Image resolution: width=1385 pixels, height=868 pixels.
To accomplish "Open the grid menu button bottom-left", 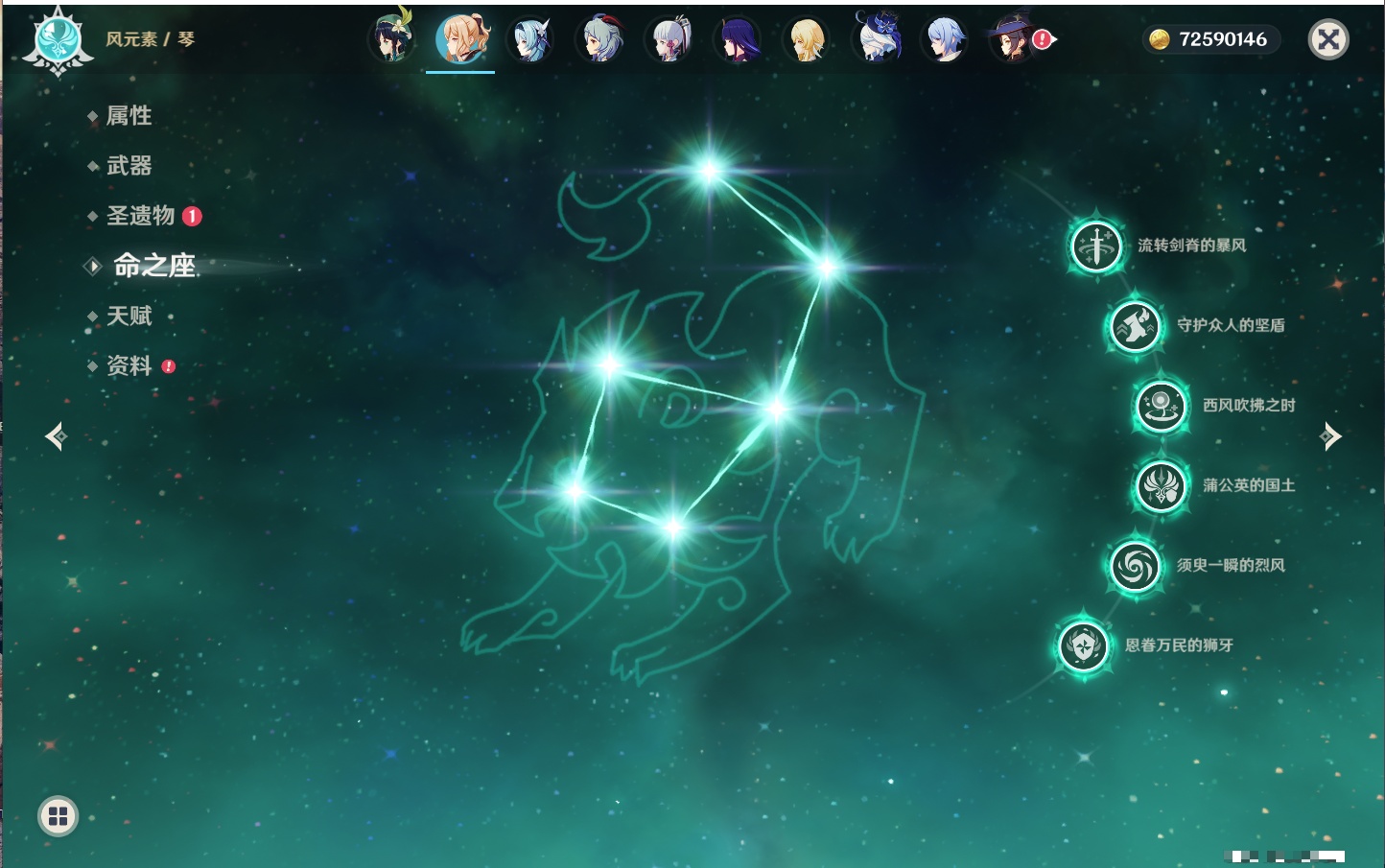I will click(58, 816).
